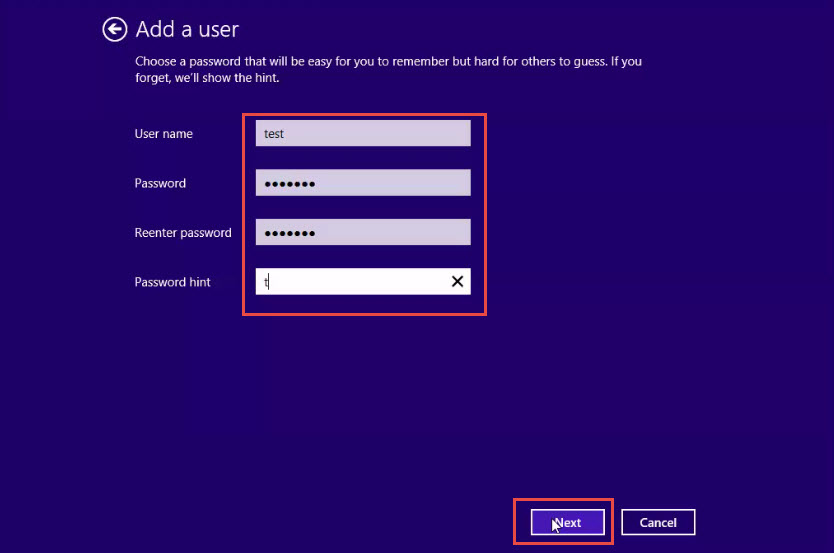Click the 'User name' label

coord(164,133)
